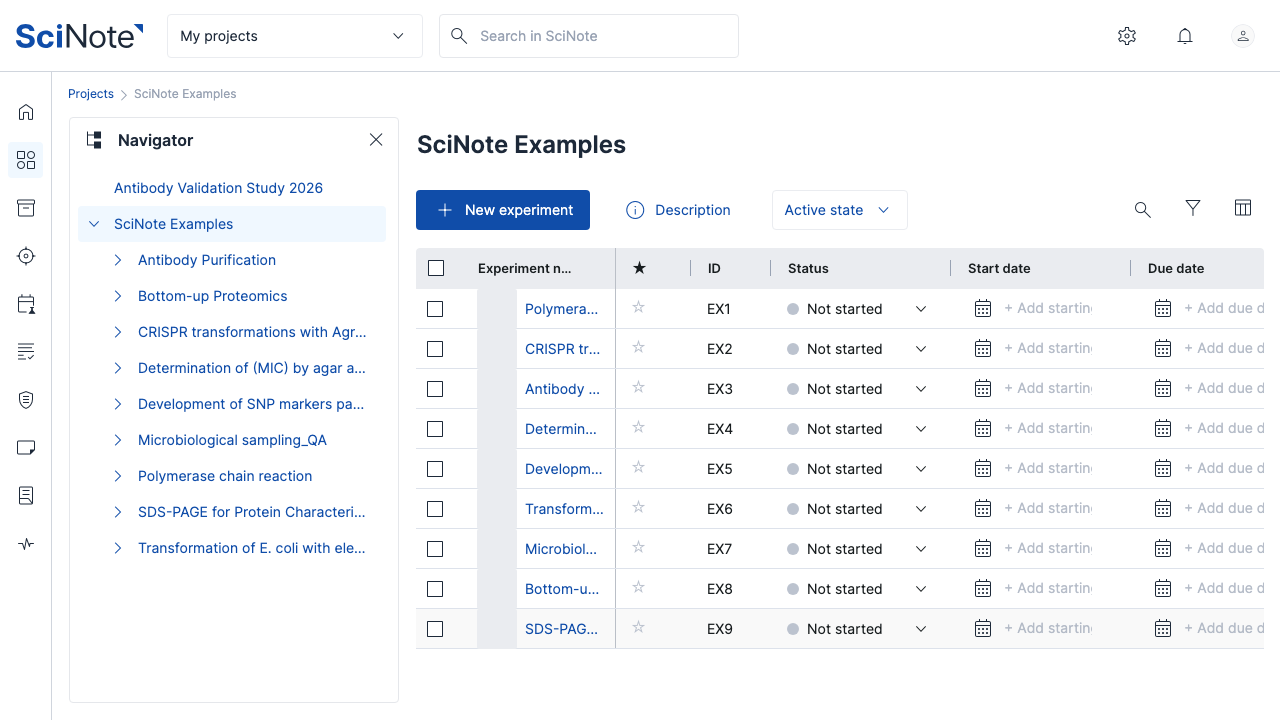Open calendar icon for EX3 start date
The width and height of the screenshot is (1280, 720).
coord(983,389)
